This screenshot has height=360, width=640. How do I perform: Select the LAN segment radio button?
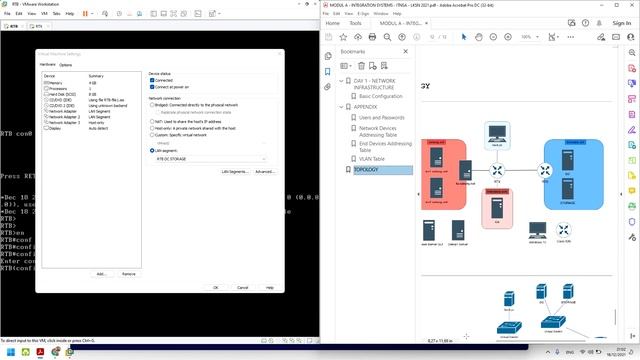pos(152,151)
